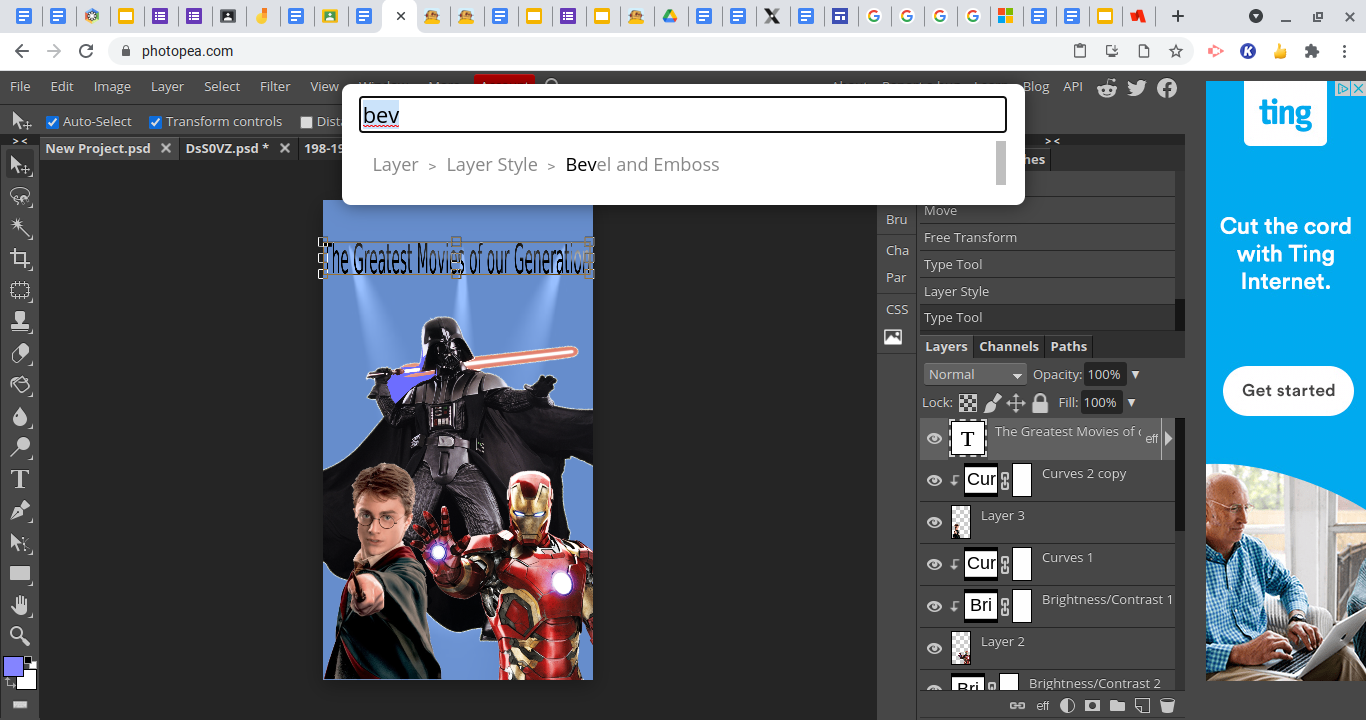Close the DsS0VZ.psd document tab

click(285, 148)
